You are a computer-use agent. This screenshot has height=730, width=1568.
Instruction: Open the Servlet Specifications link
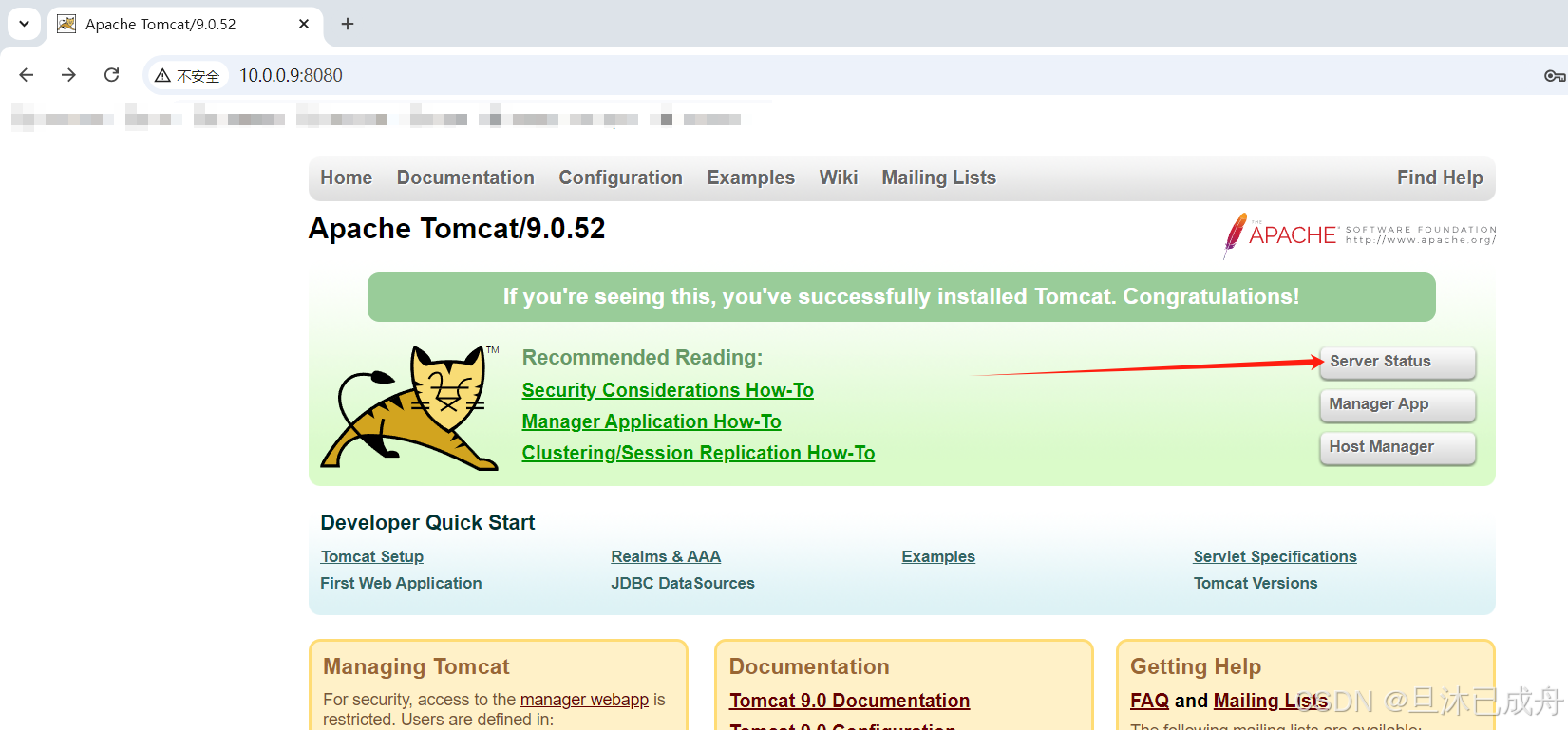coord(1275,556)
